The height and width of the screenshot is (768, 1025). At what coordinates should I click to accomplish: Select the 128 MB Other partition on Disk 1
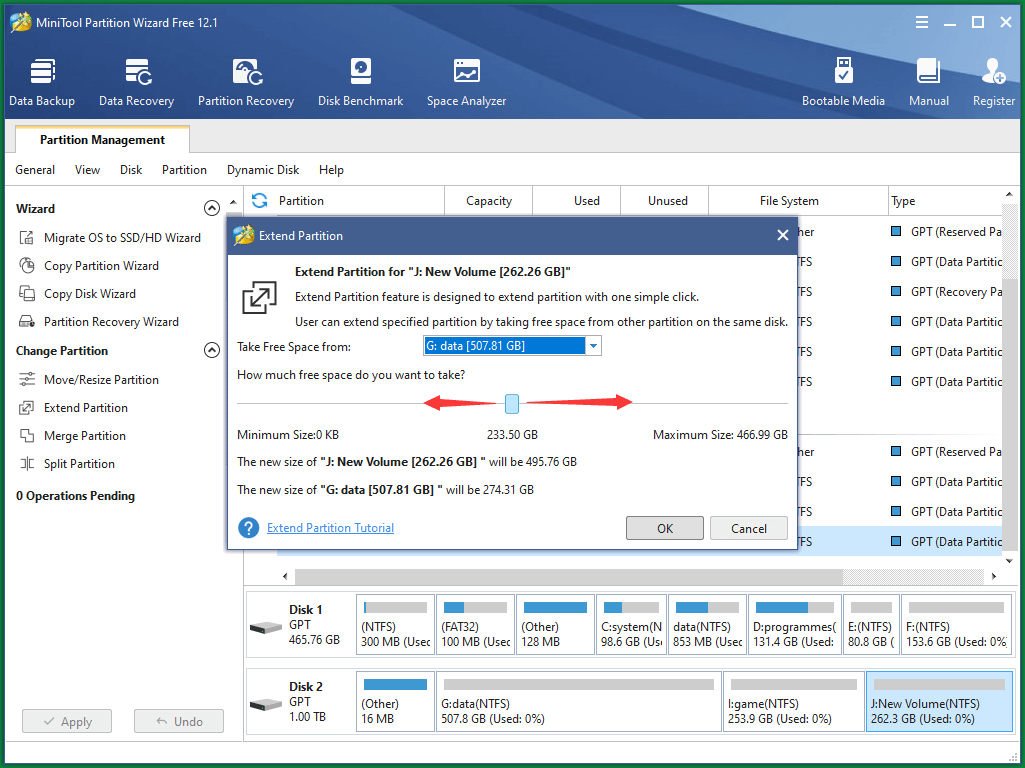pyautogui.click(x=555, y=624)
